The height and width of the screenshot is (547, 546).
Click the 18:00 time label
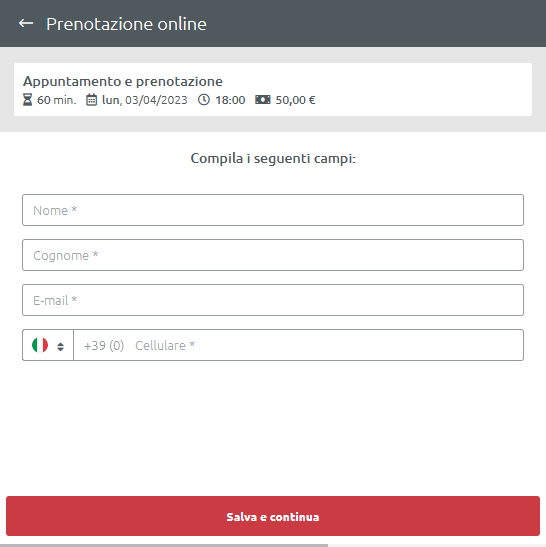tap(230, 100)
